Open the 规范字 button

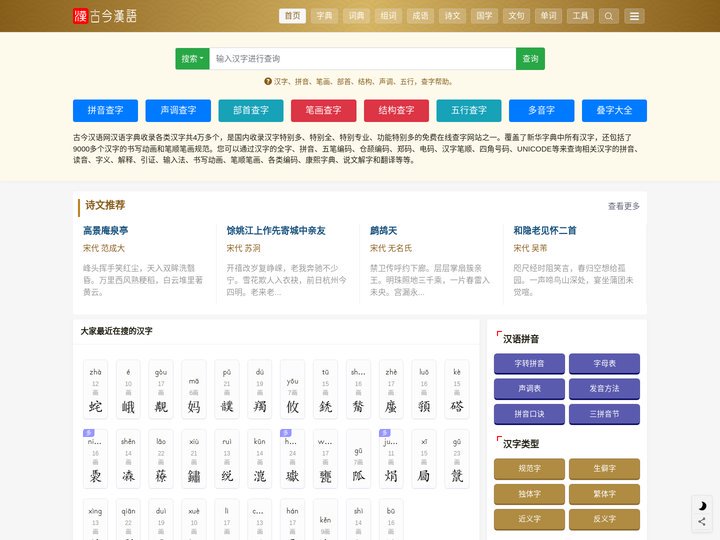pyautogui.click(x=529, y=469)
